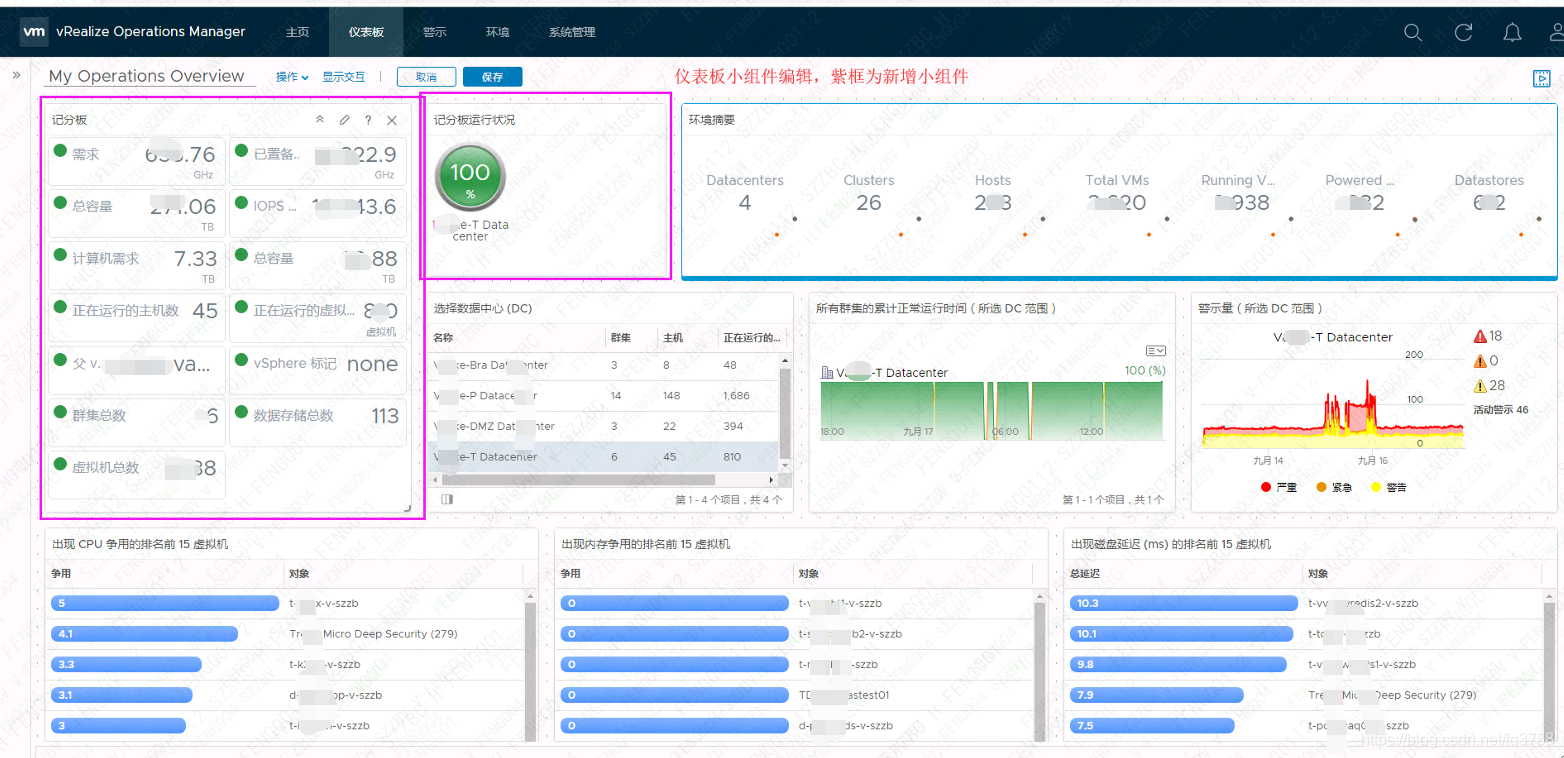Click the immediate alert icon showing 0
The width and height of the screenshot is (1564, 758).
pyautogui.click(x=1480, y=361)
